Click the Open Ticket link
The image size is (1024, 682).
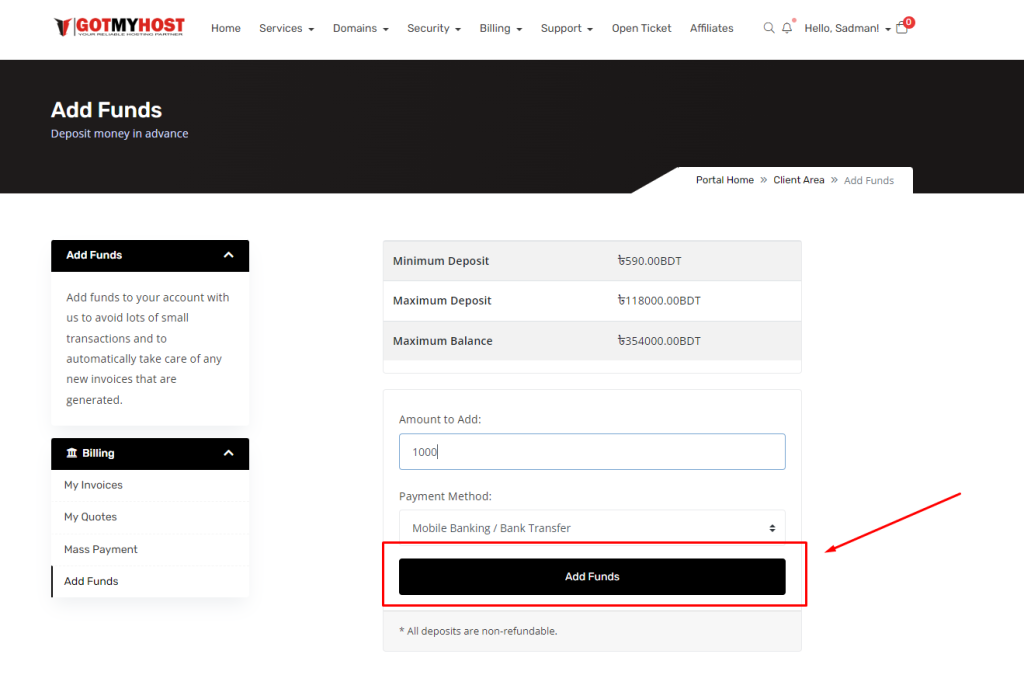coord(641,28)
